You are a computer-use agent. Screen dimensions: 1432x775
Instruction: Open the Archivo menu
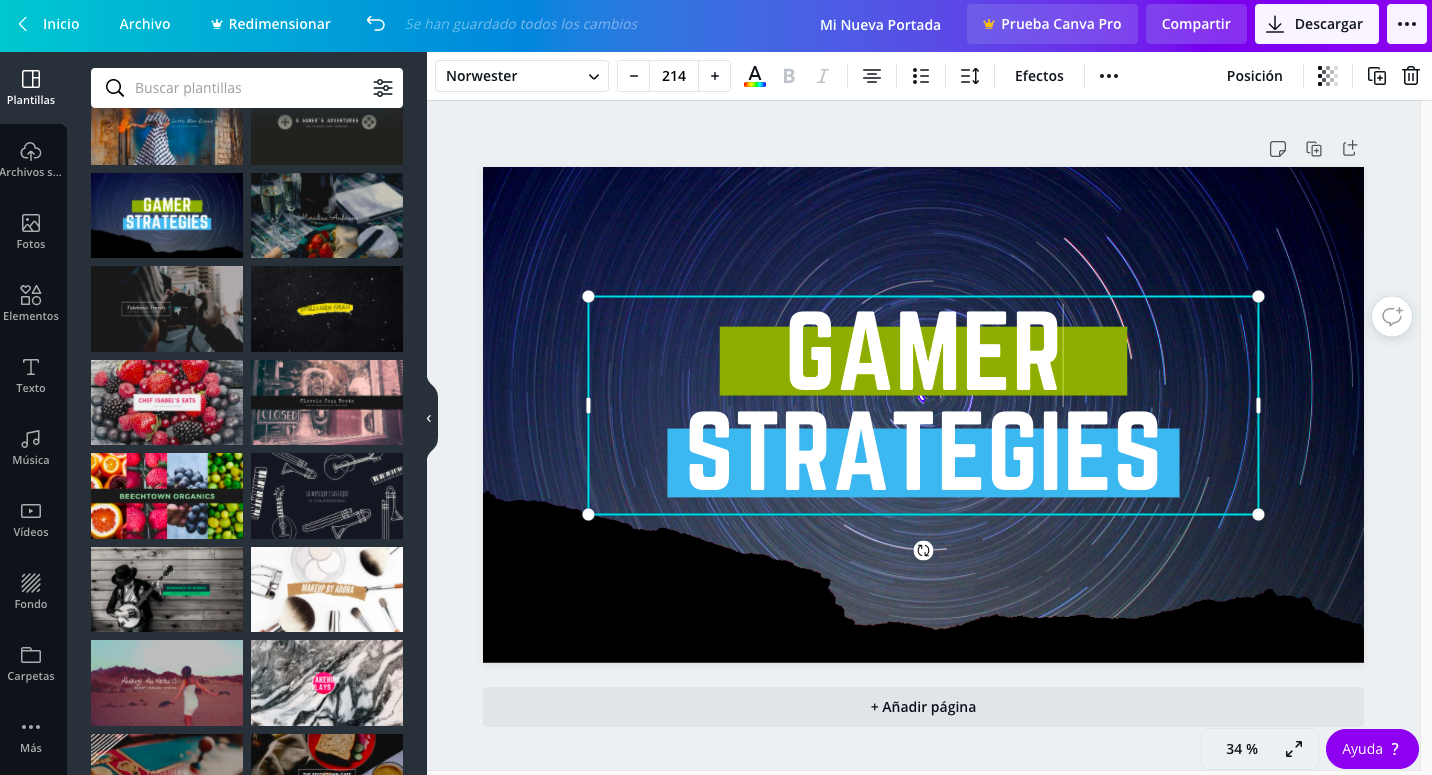pyautogui.click(x=145, y=24)
